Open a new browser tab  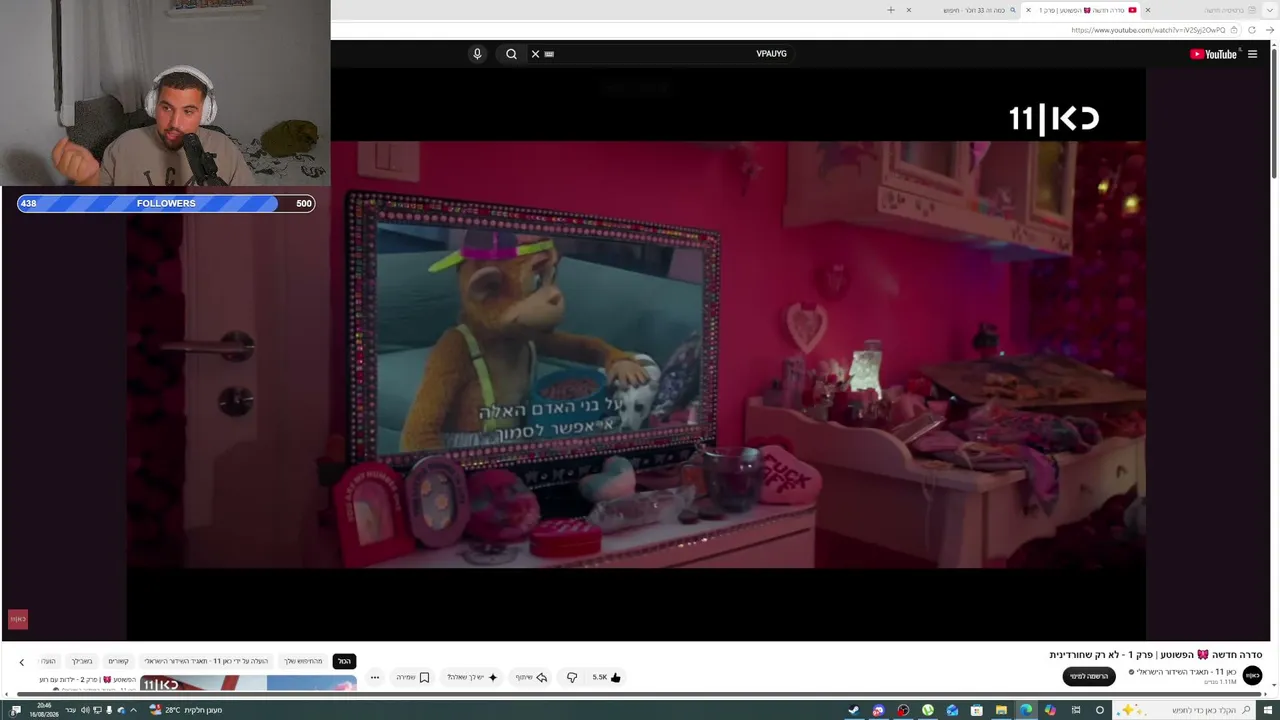pyautogui.click(x=891, y=10)
